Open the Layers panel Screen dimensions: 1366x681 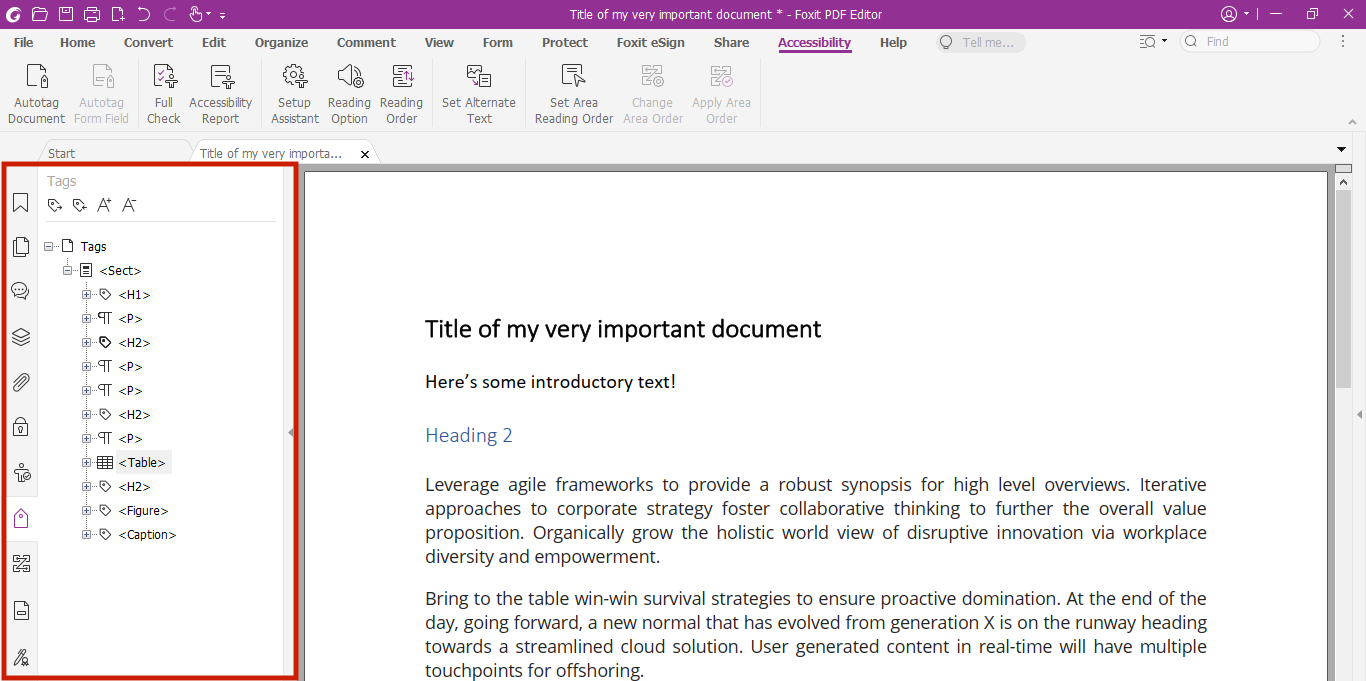(20, 337)
